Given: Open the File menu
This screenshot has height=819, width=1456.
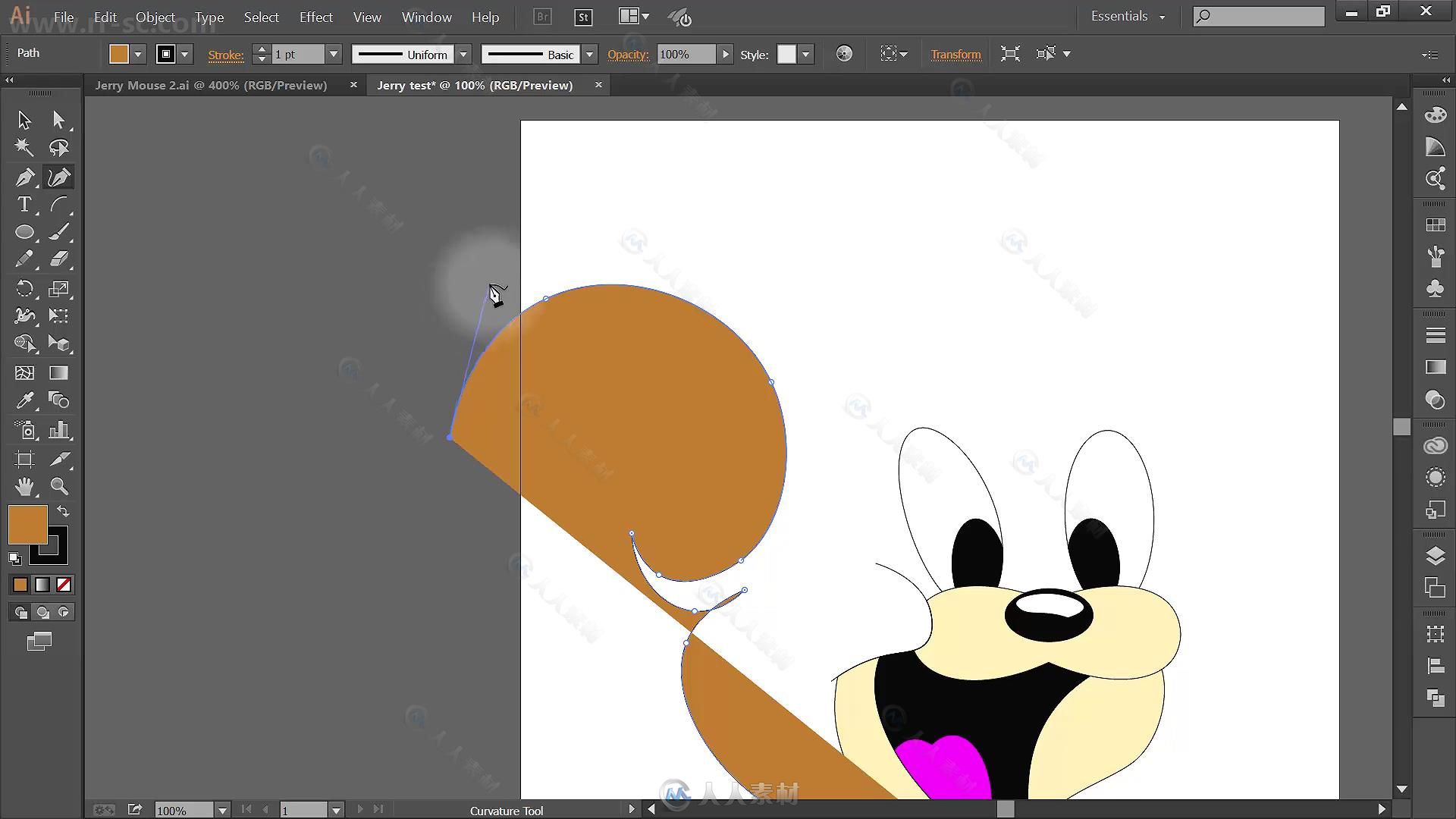Looking at the screenshot, I should [64, 17].
